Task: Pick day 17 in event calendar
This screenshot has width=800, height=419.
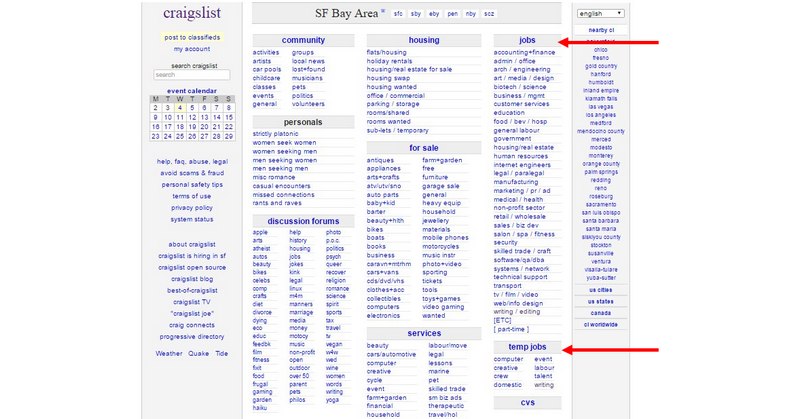Action: [x=167, y=127]
